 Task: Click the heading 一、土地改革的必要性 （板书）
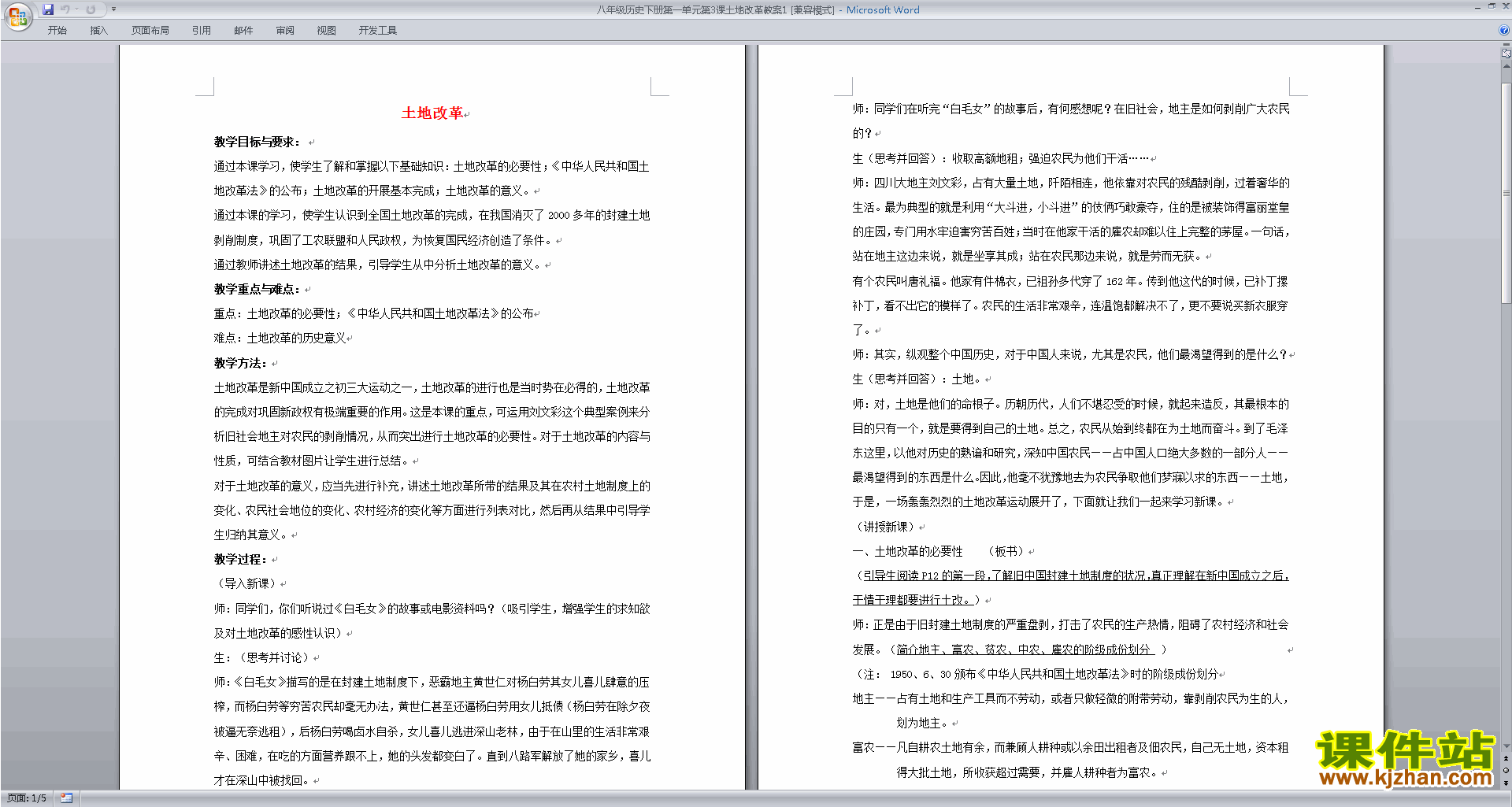point(939,551)
